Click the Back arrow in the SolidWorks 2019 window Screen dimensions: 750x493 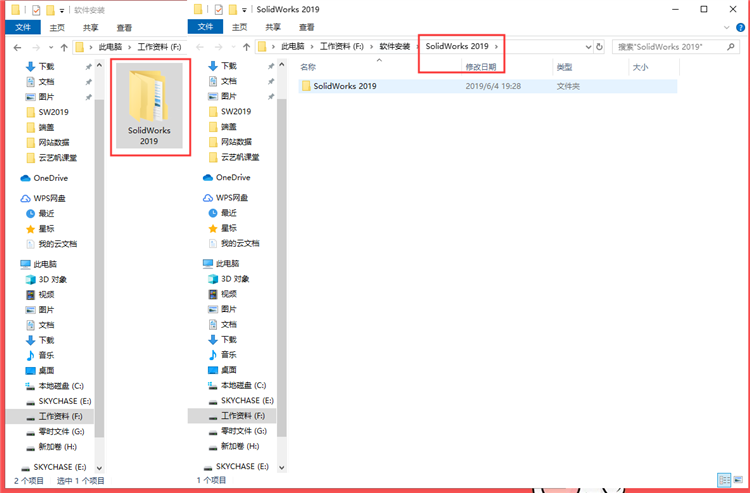200,47
